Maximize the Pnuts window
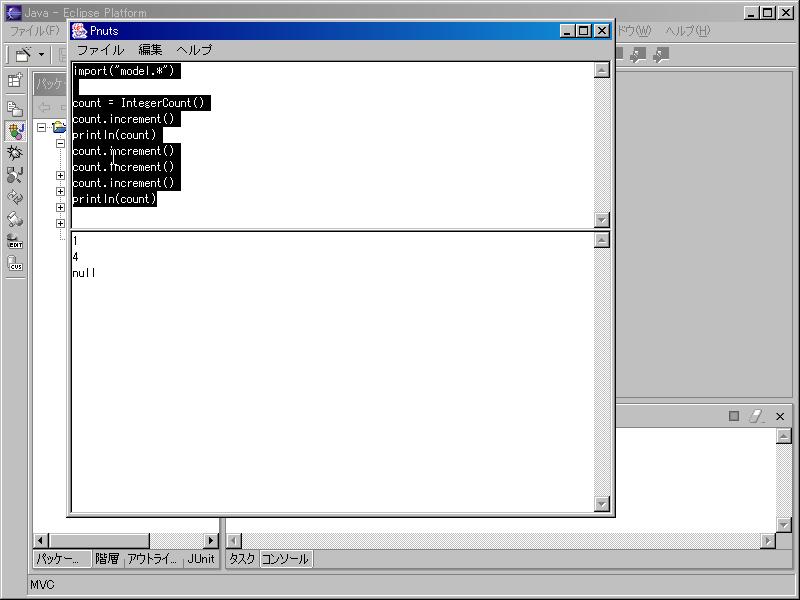 pyautogui.click(x=584, y=31)
